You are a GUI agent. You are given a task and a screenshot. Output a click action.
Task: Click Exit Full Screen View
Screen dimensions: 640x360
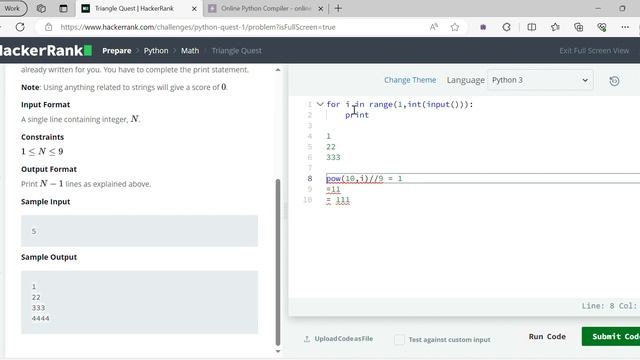click(594, 51)
